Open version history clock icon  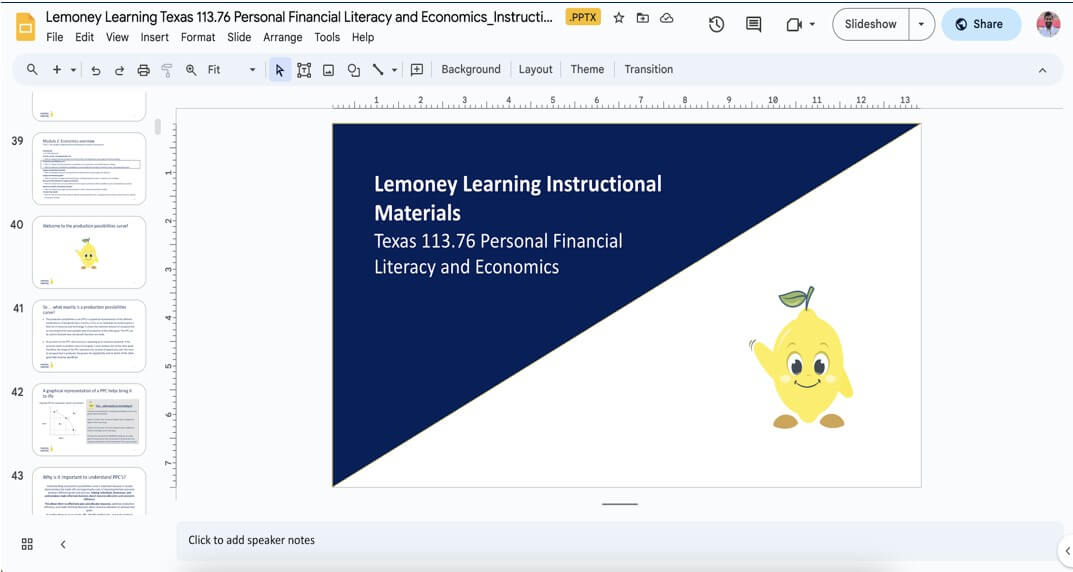click(716, 24)
